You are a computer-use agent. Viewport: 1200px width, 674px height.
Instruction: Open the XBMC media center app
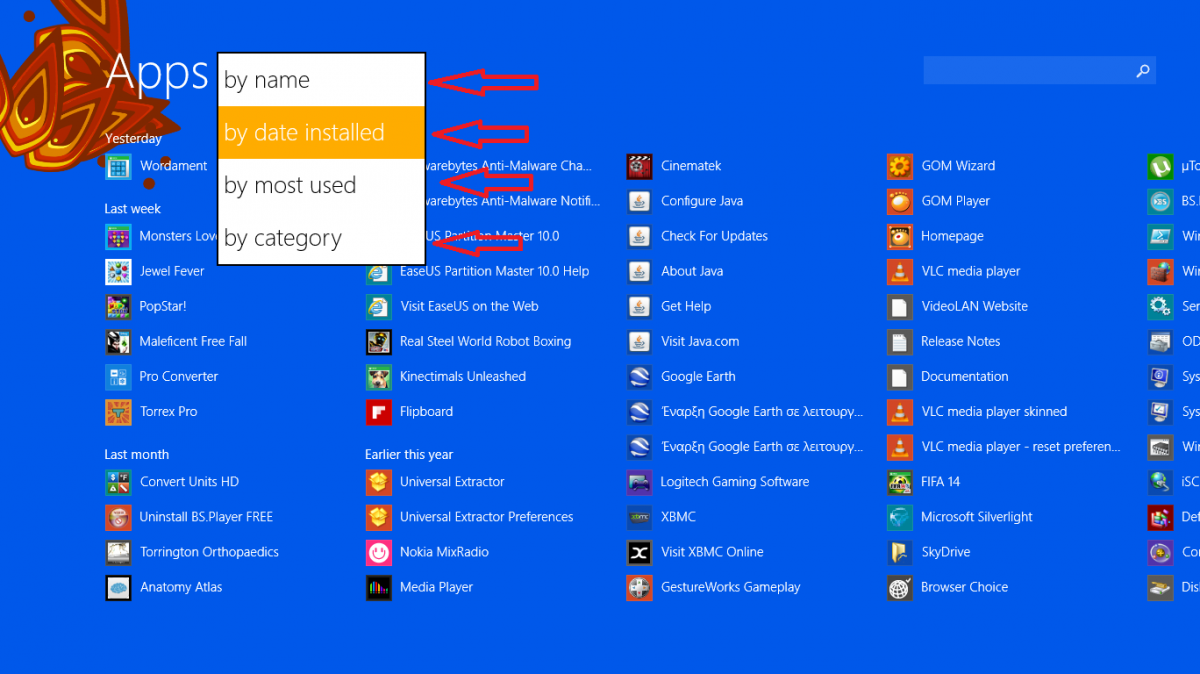coord(661,517)
